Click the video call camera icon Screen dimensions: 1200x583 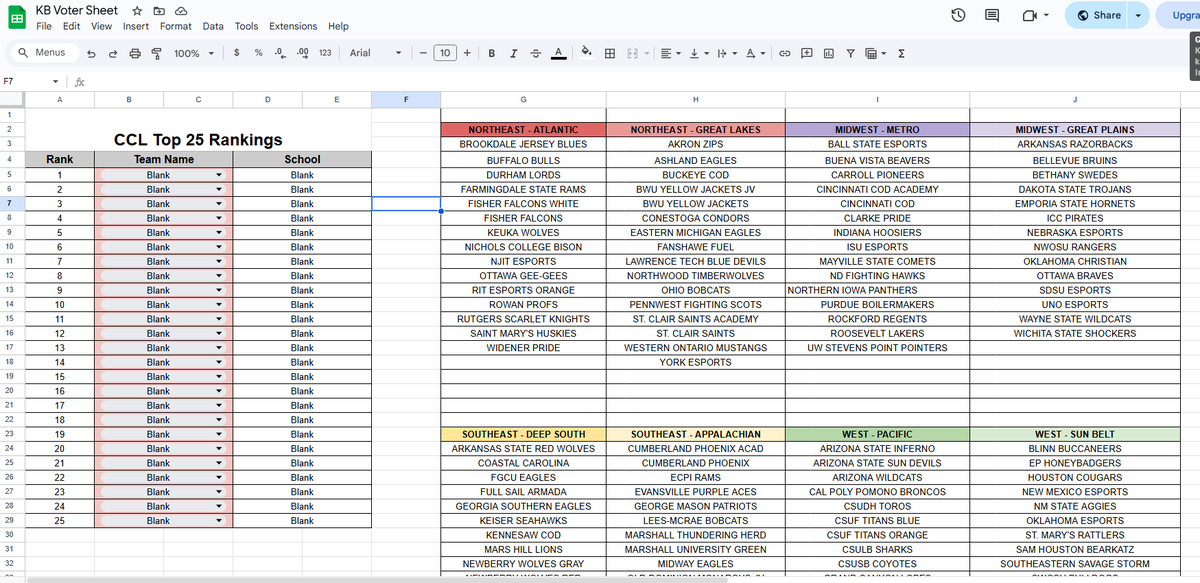click(x=1029, y=15)
